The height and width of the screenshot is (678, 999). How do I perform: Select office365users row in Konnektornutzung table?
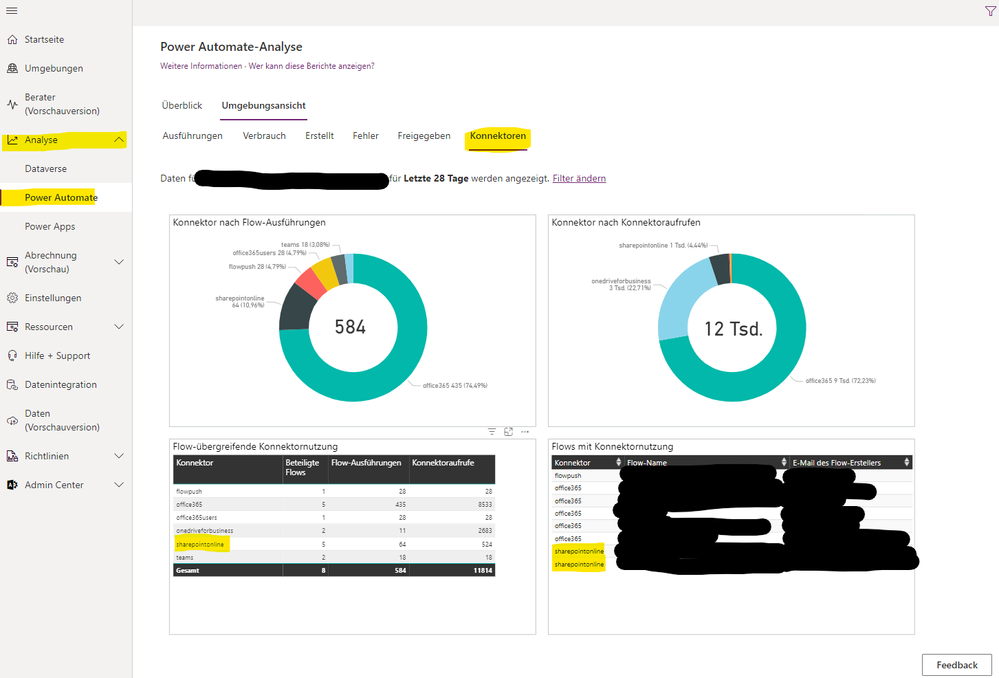tap(333, 517)
